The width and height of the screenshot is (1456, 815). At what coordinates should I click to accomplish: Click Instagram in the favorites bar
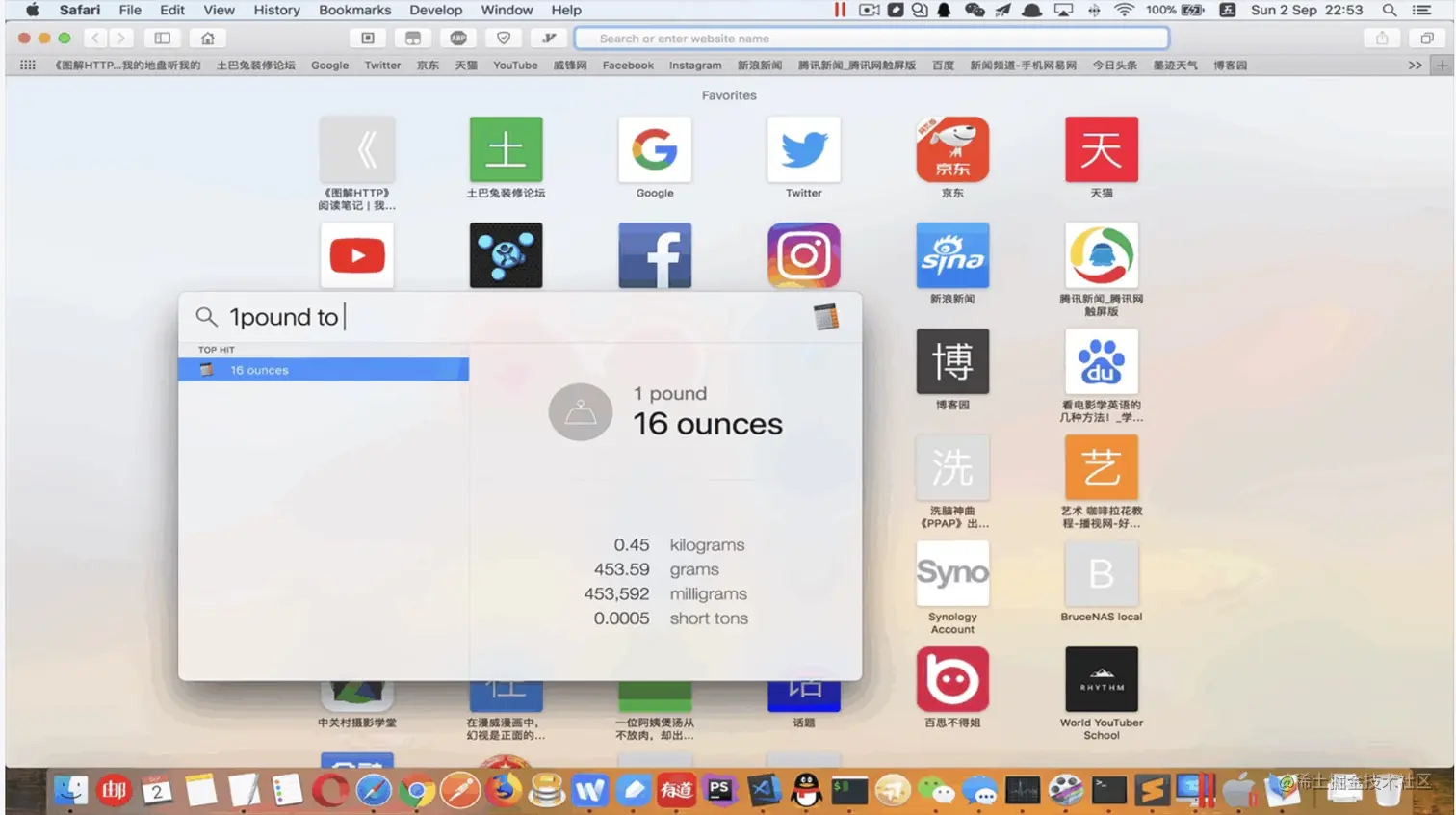[695, 66]
